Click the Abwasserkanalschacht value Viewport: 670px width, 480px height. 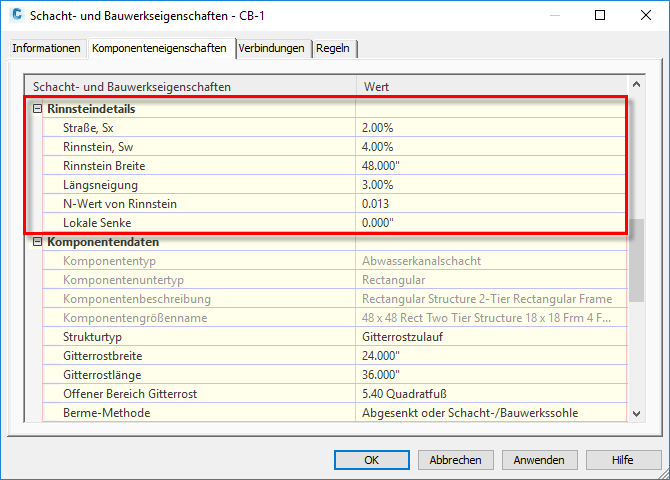click(422, 261)
